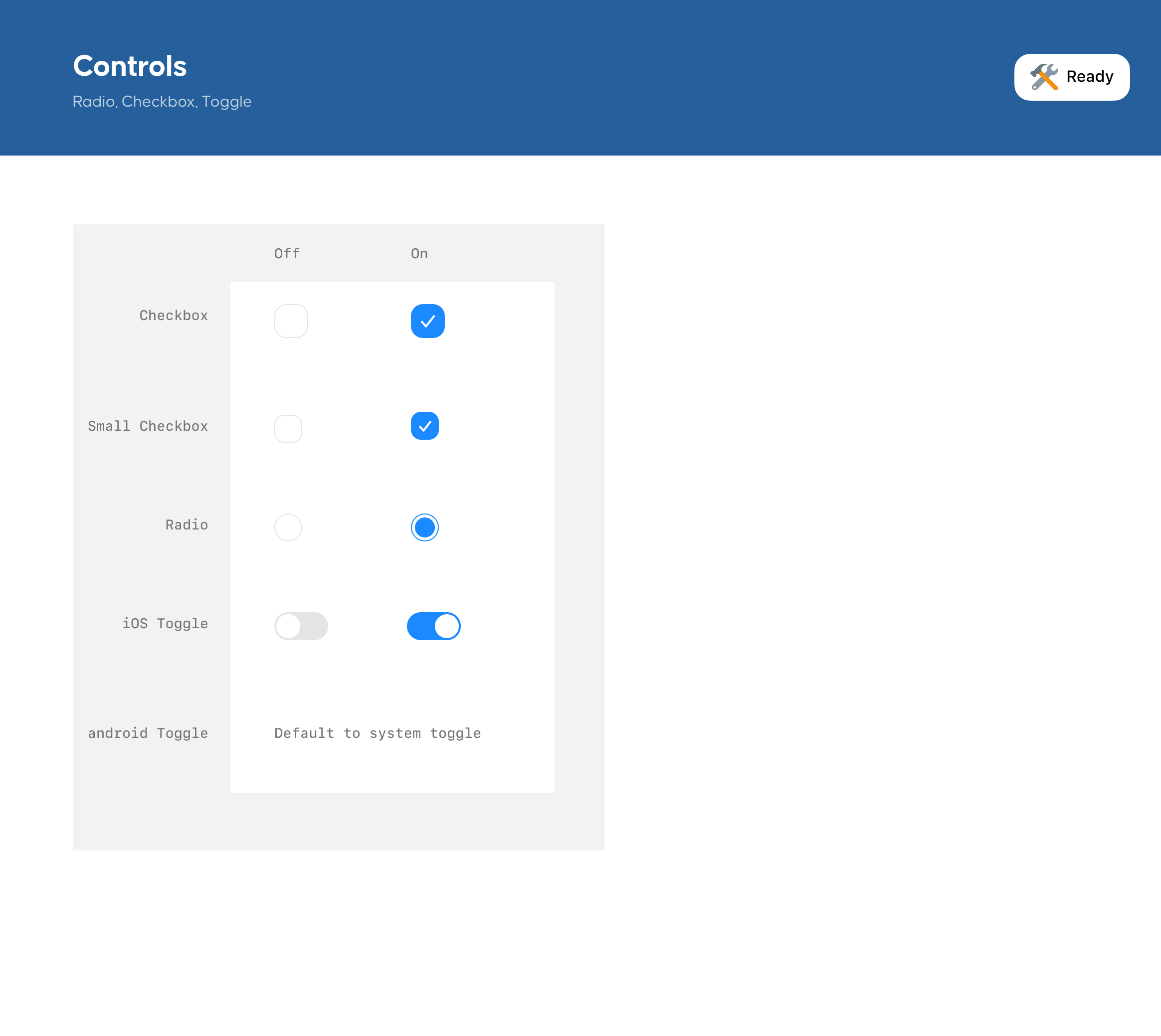Select the Checkbox row label
The height and width of the screenshot is (1036, 1161).
(174, 316)
